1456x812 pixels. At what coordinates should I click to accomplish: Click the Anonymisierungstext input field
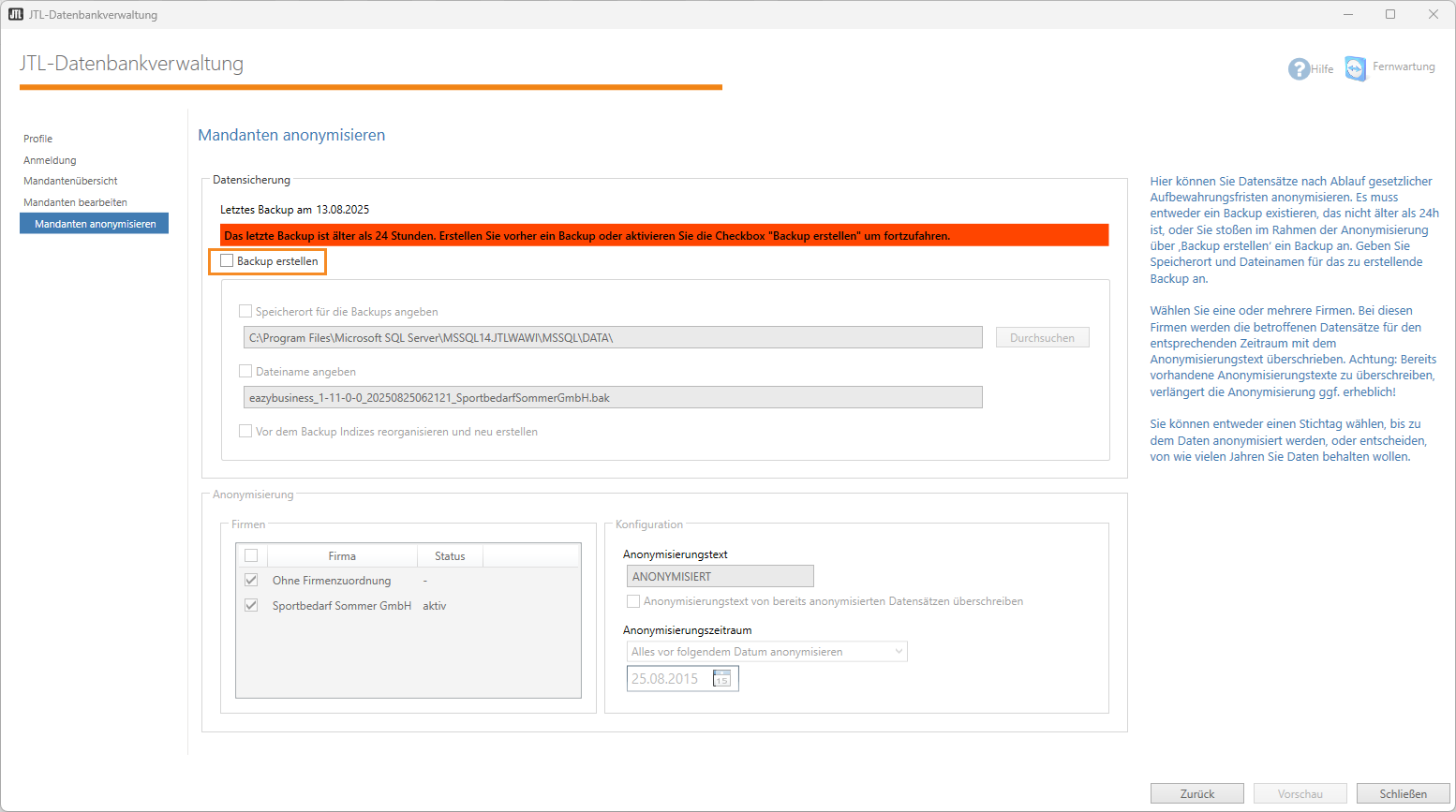click(x=720, y=577)
